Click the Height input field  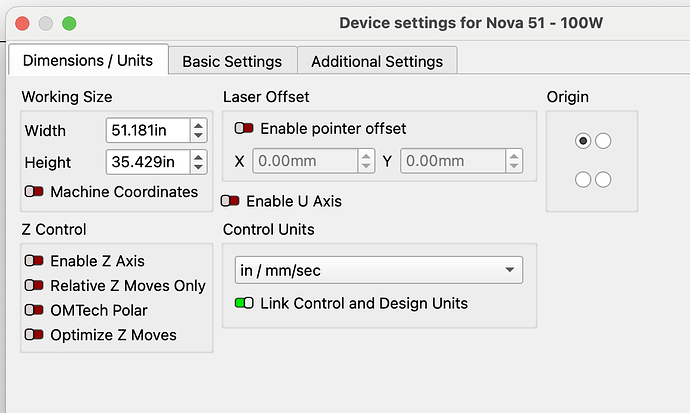(148, 162)
